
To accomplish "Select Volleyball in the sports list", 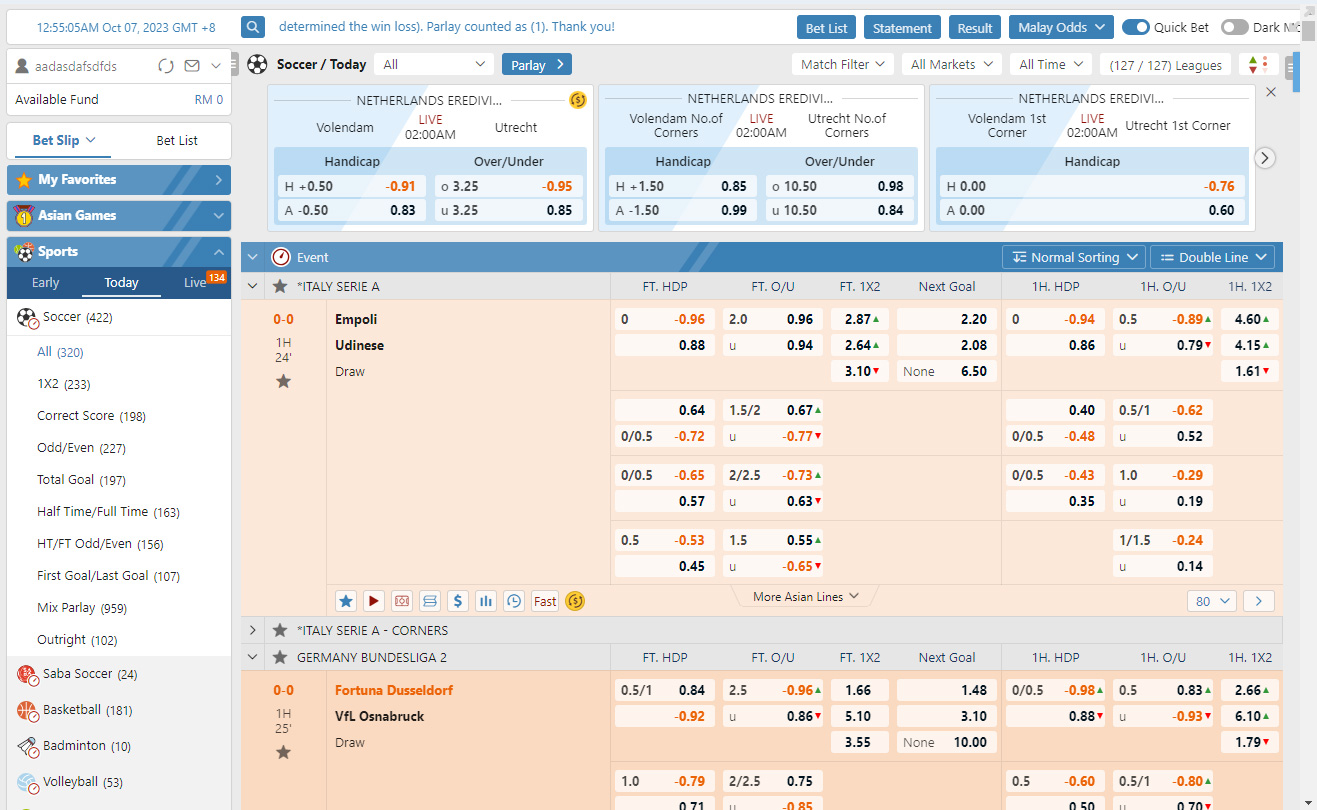I will coord(84,782).
